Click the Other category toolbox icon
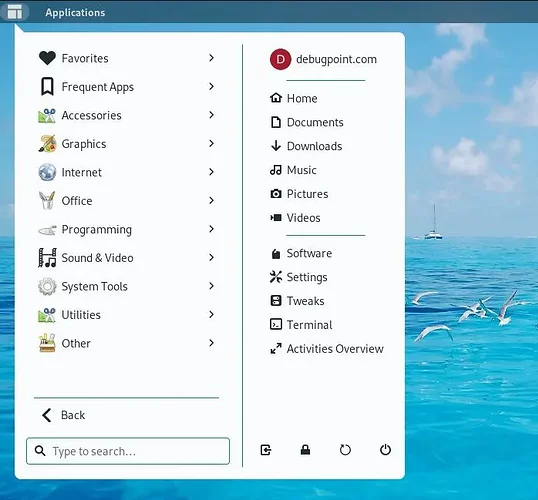Viewport: 538px width, 500px height. tap(47, 343)
